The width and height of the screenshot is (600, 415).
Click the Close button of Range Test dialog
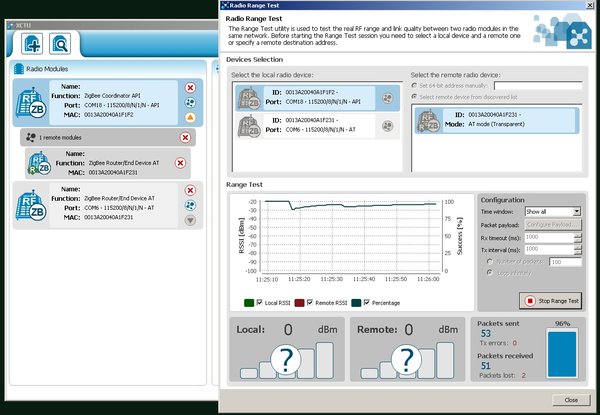pyautogui.click(x=571, y=400)
